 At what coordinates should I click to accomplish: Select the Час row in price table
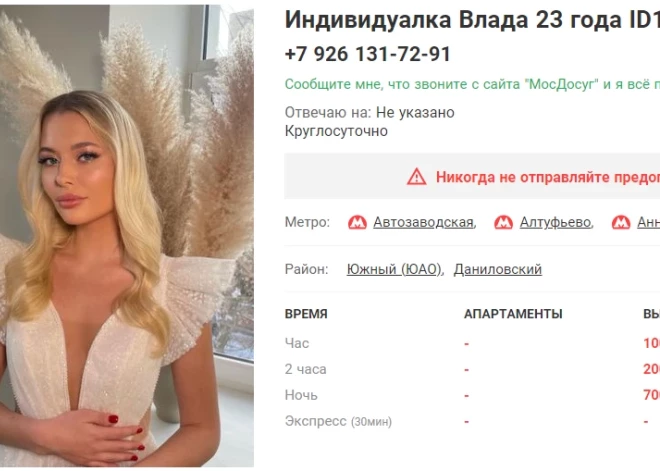click(472, 343)
